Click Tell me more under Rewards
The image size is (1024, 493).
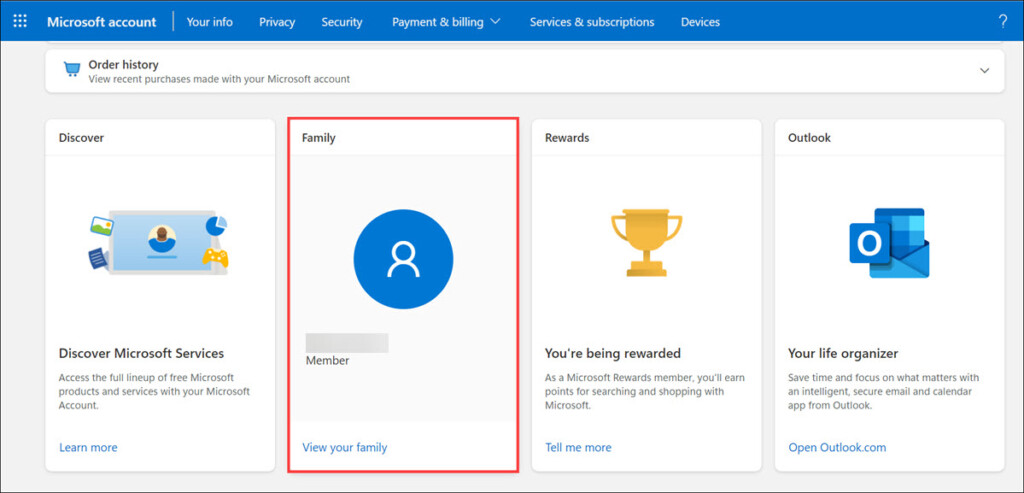click(x=578, y=447)
